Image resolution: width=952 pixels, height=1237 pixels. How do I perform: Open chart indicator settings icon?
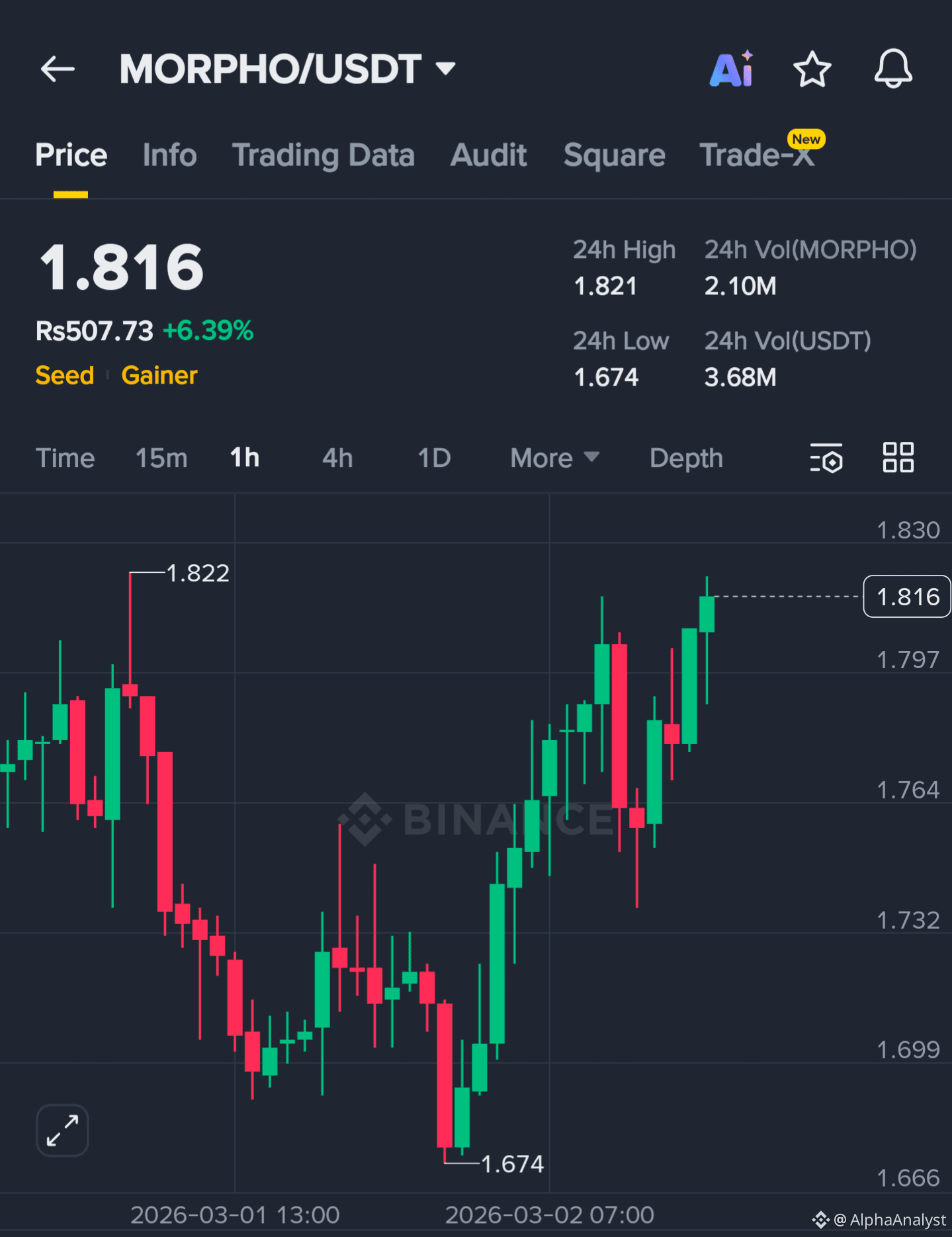tap(826, 458)
